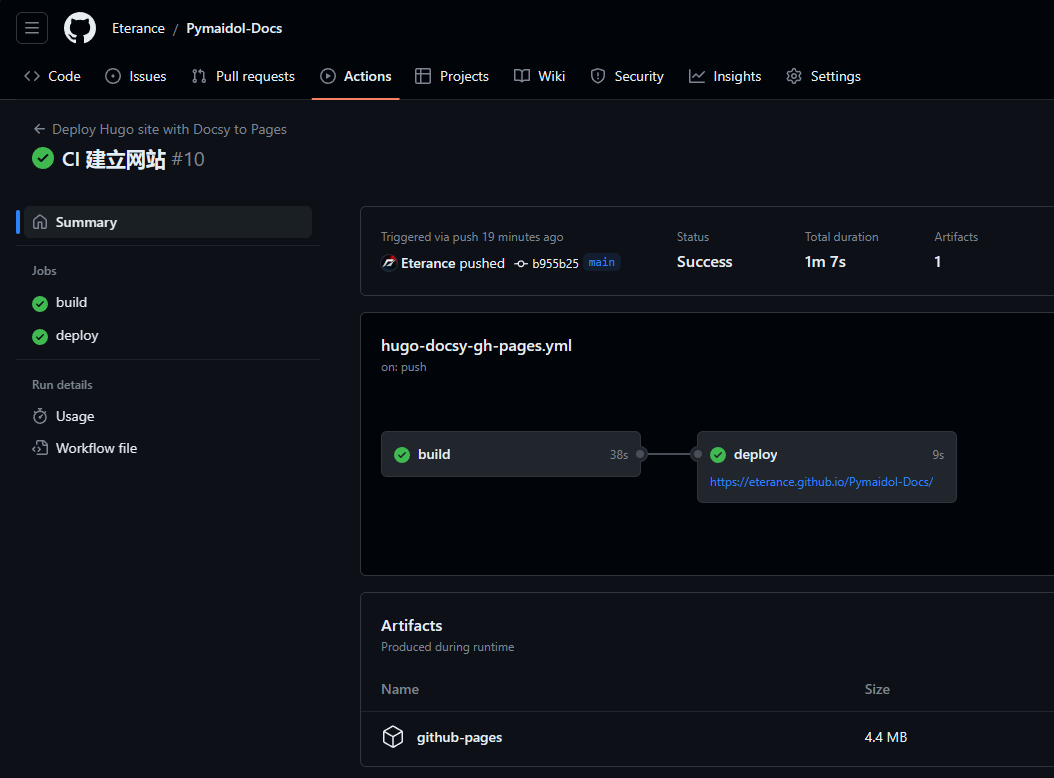Screen dimensions: 1054x778
Task: Open the Pull requests tab
Action: pyautogui.click(x=243, y=76)
